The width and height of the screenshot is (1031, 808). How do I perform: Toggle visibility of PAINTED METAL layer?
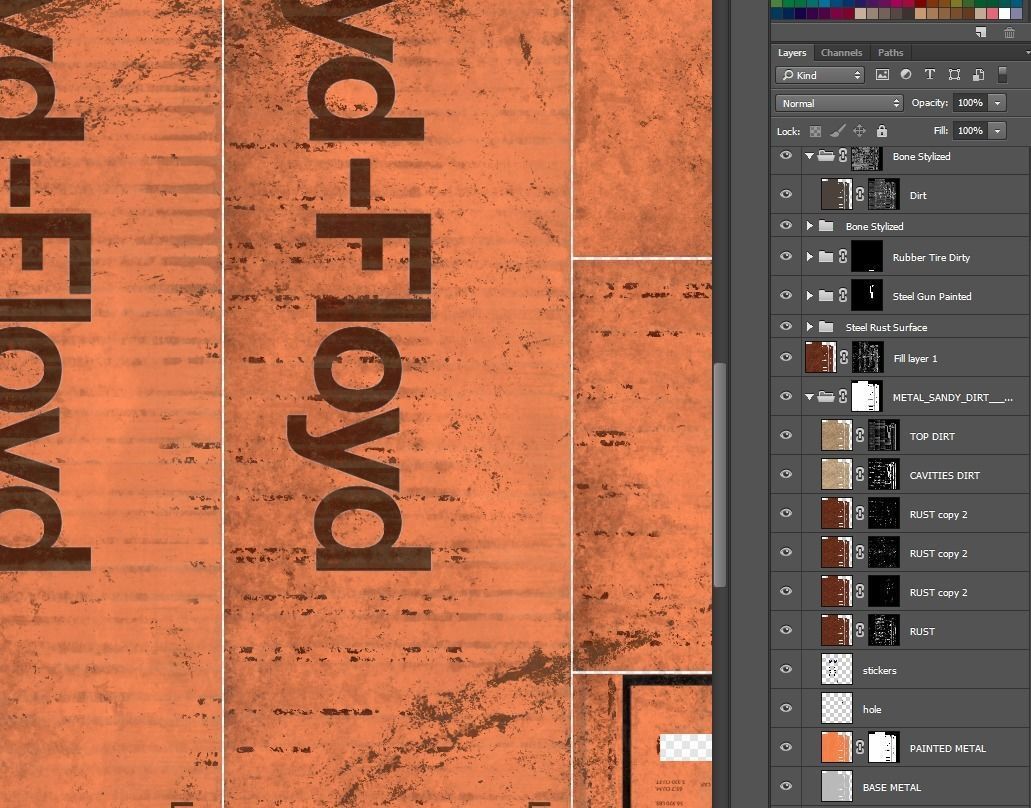click(x=786, y=747)
